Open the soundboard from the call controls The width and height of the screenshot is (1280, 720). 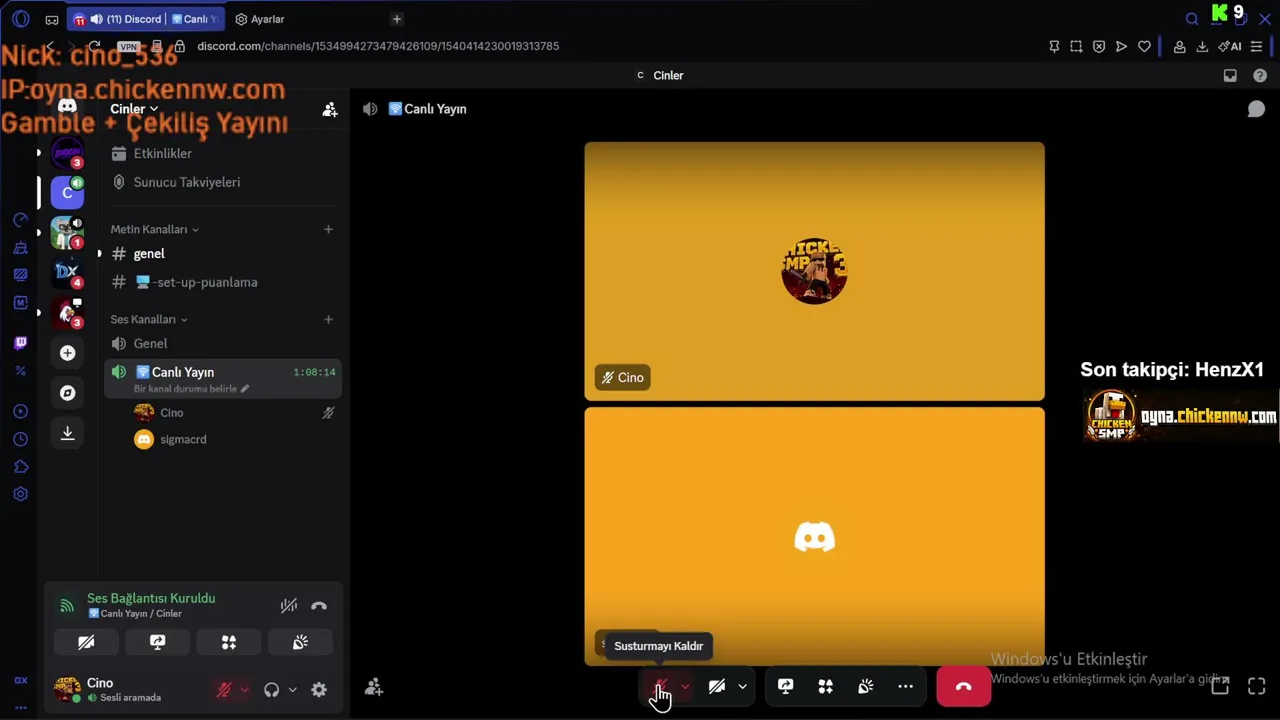tap(865, 687)
